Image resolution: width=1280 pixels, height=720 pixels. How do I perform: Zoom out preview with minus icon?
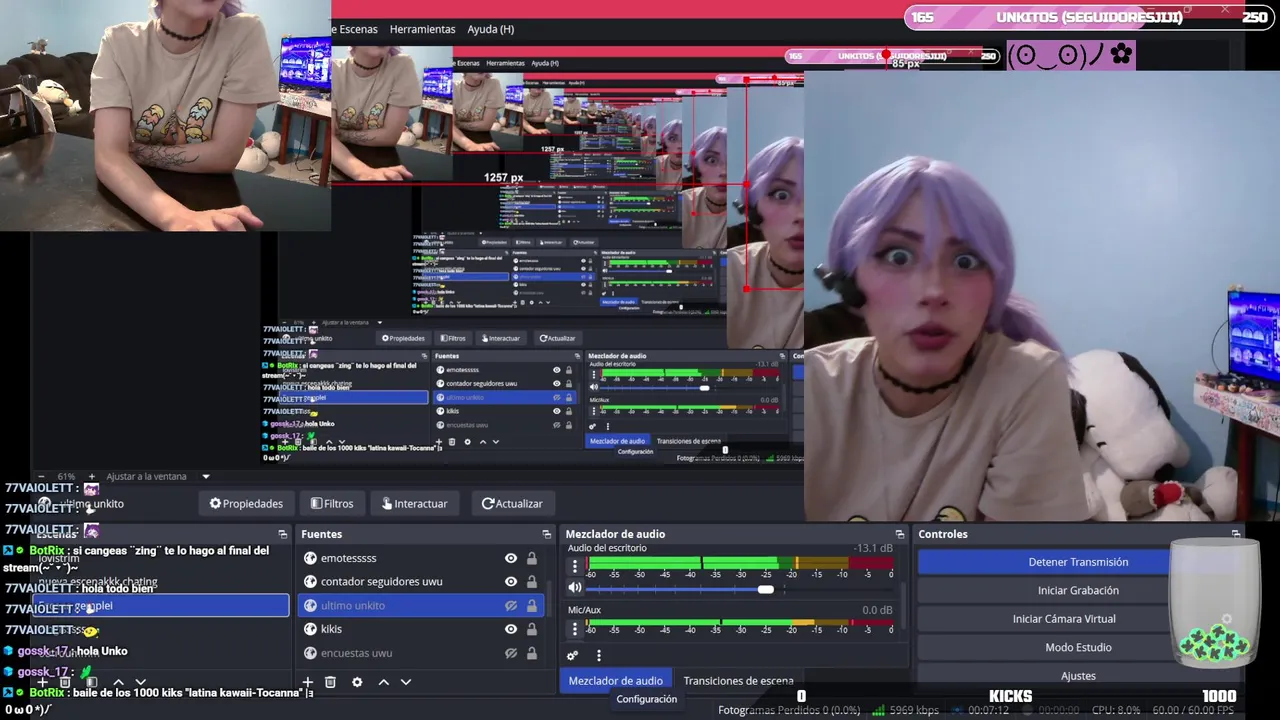[41, 477]
